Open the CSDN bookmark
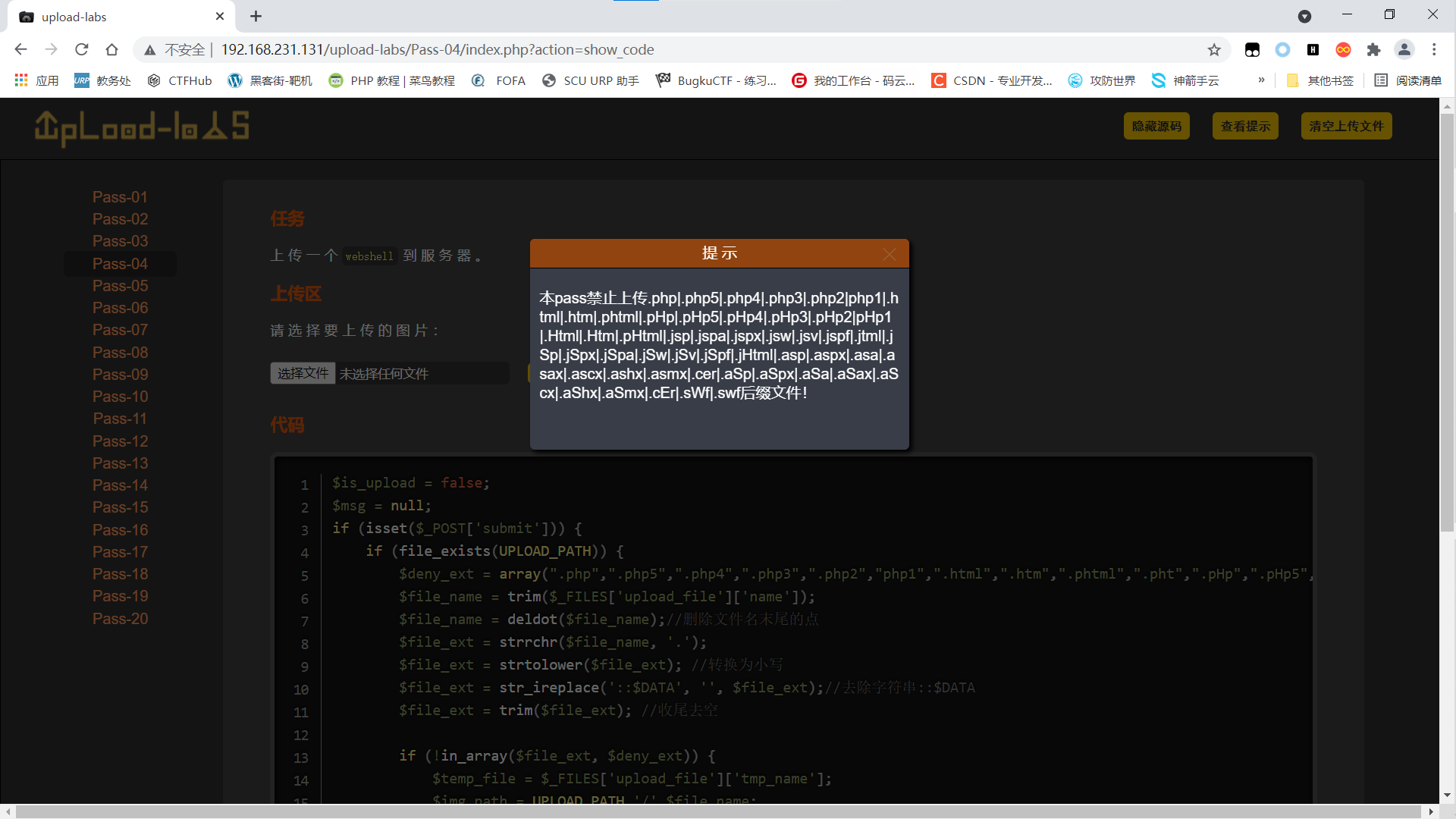1456x819 pixels. coord(992,80)
